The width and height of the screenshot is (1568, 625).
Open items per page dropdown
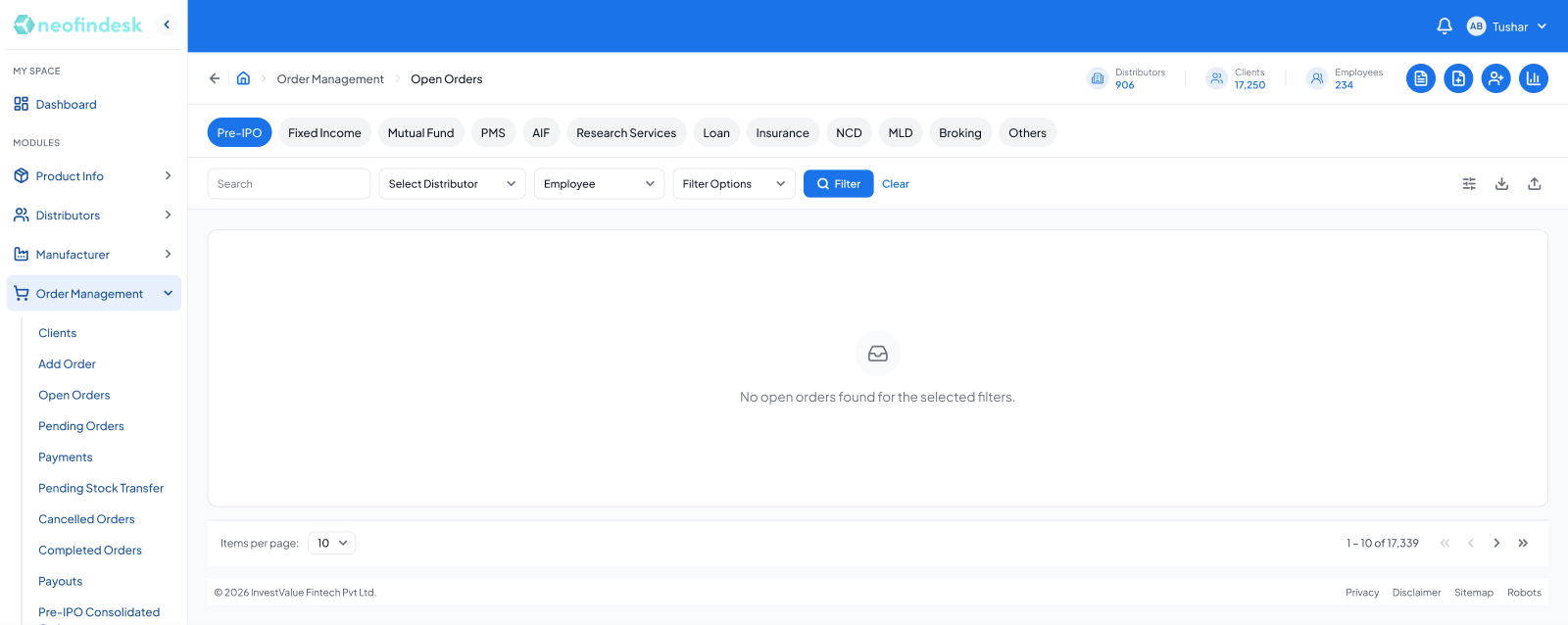(331, 543)
